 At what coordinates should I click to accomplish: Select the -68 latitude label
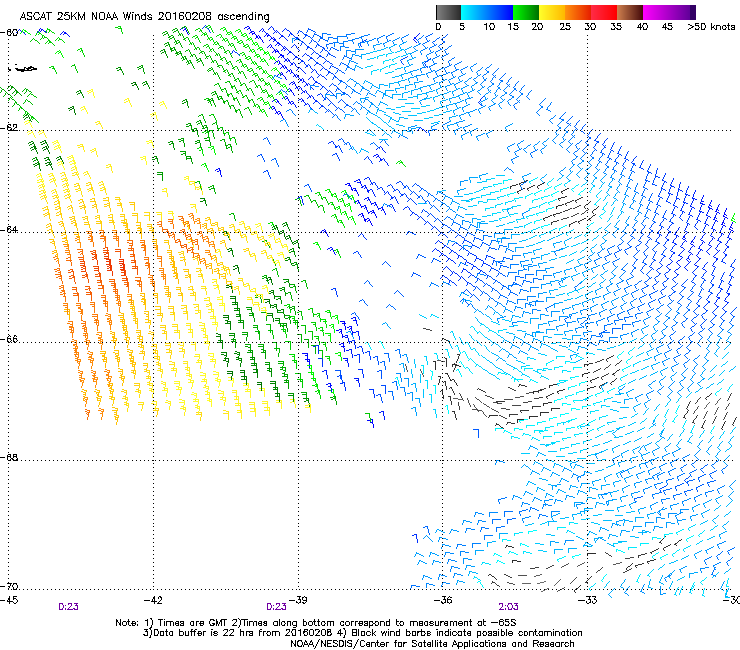(9, 458)
